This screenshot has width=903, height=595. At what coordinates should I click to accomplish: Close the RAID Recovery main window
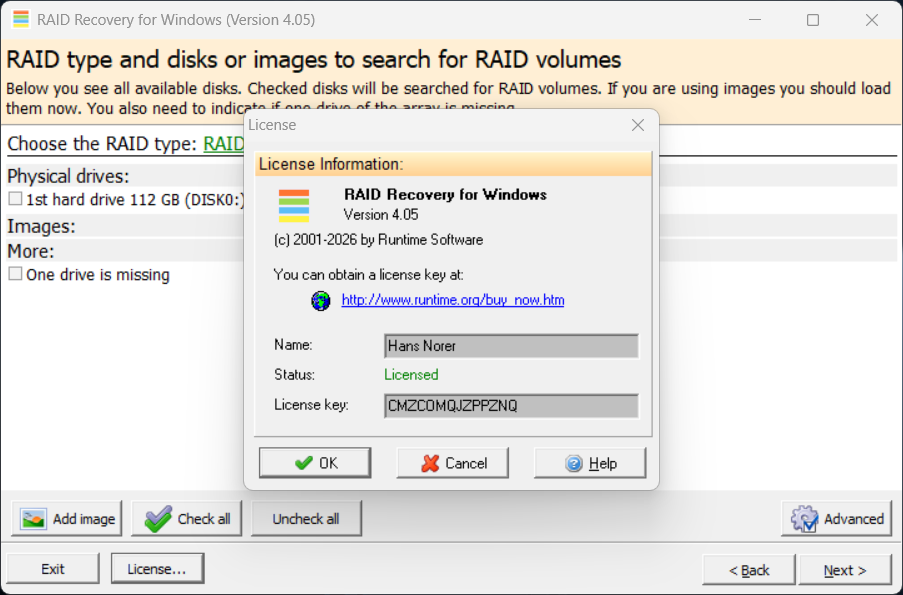(871, 20)
